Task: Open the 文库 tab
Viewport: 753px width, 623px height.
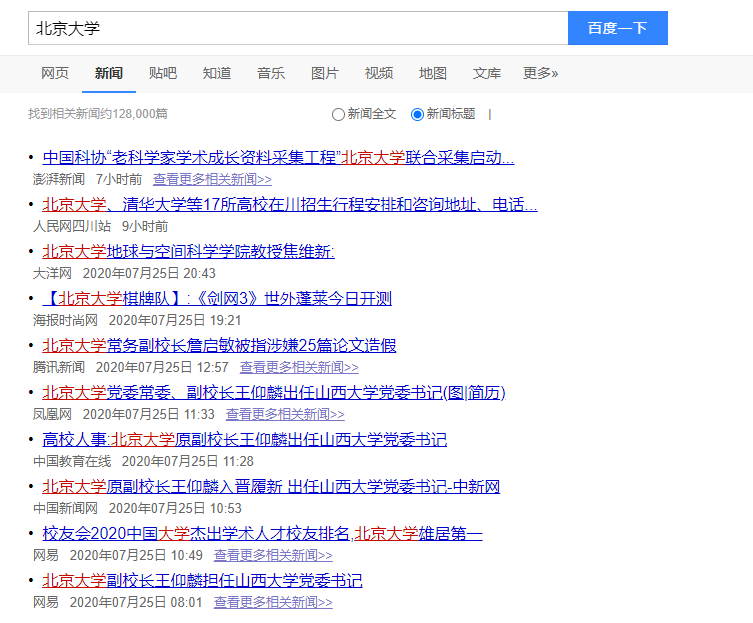Action: click(486, 73)
